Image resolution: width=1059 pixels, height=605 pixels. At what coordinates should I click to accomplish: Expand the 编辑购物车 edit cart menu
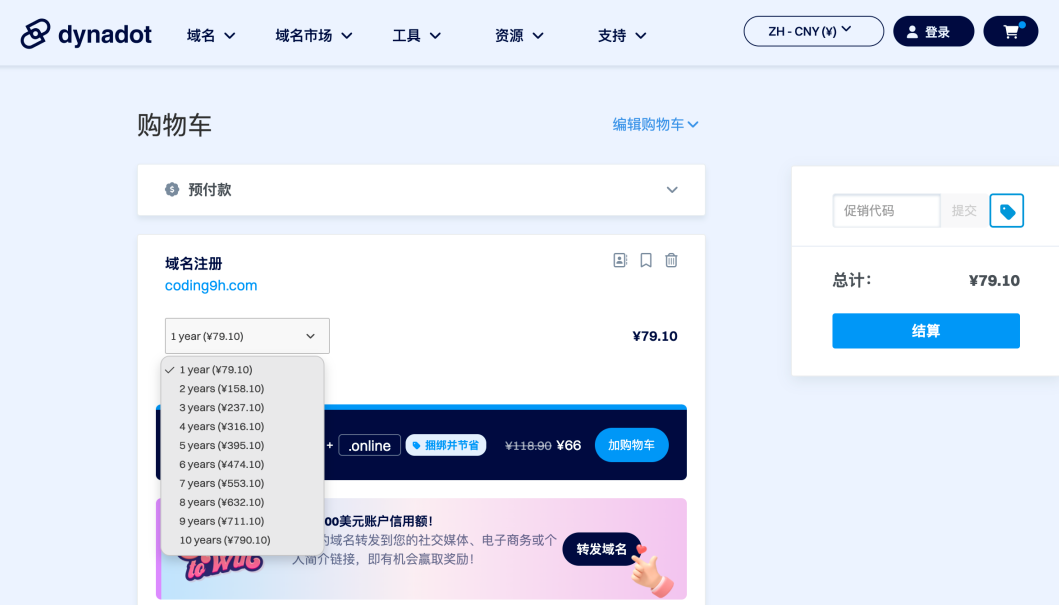pos(655,125)
